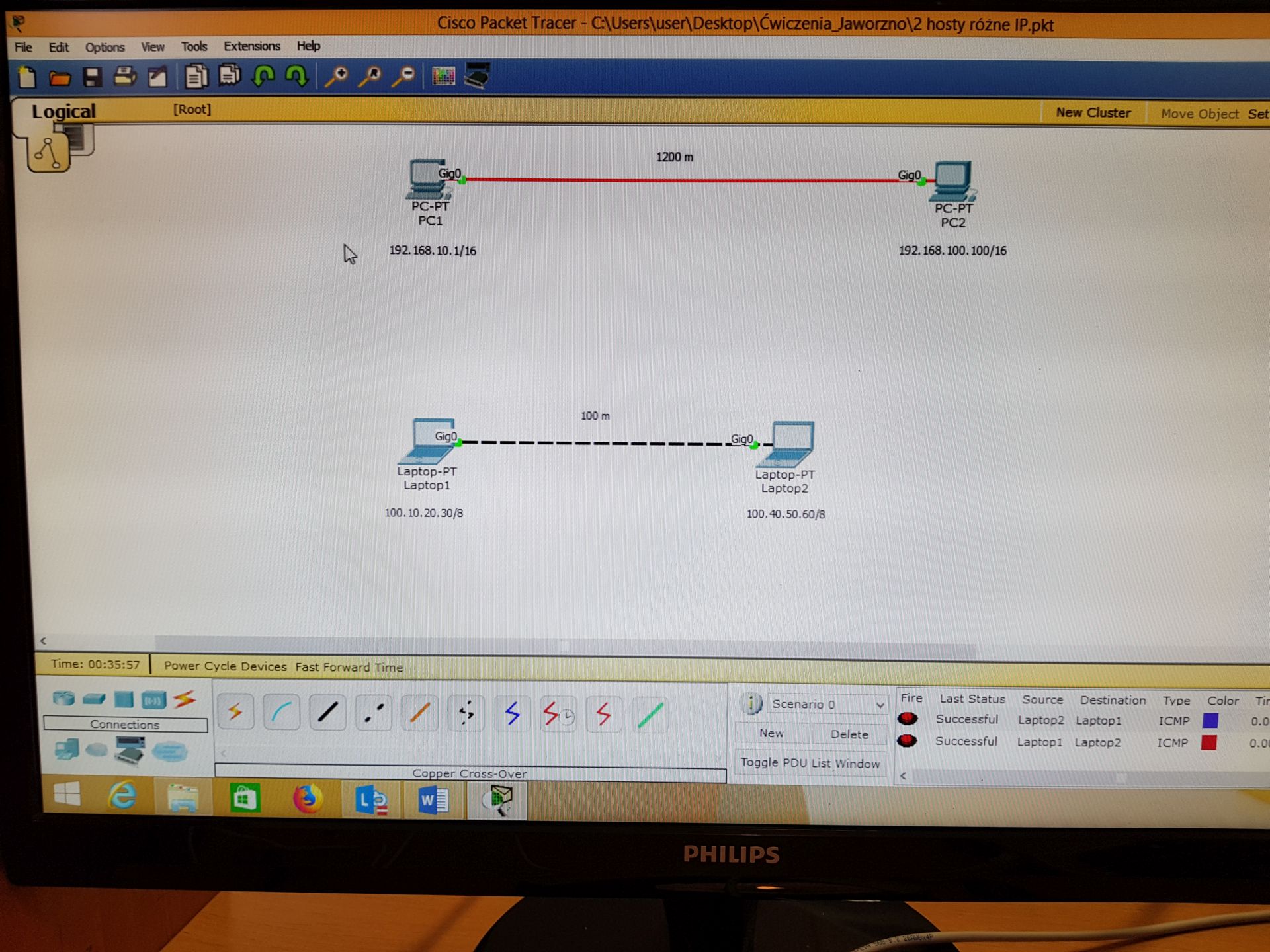Choose the automatic connection lightning icon

[235, 712]
